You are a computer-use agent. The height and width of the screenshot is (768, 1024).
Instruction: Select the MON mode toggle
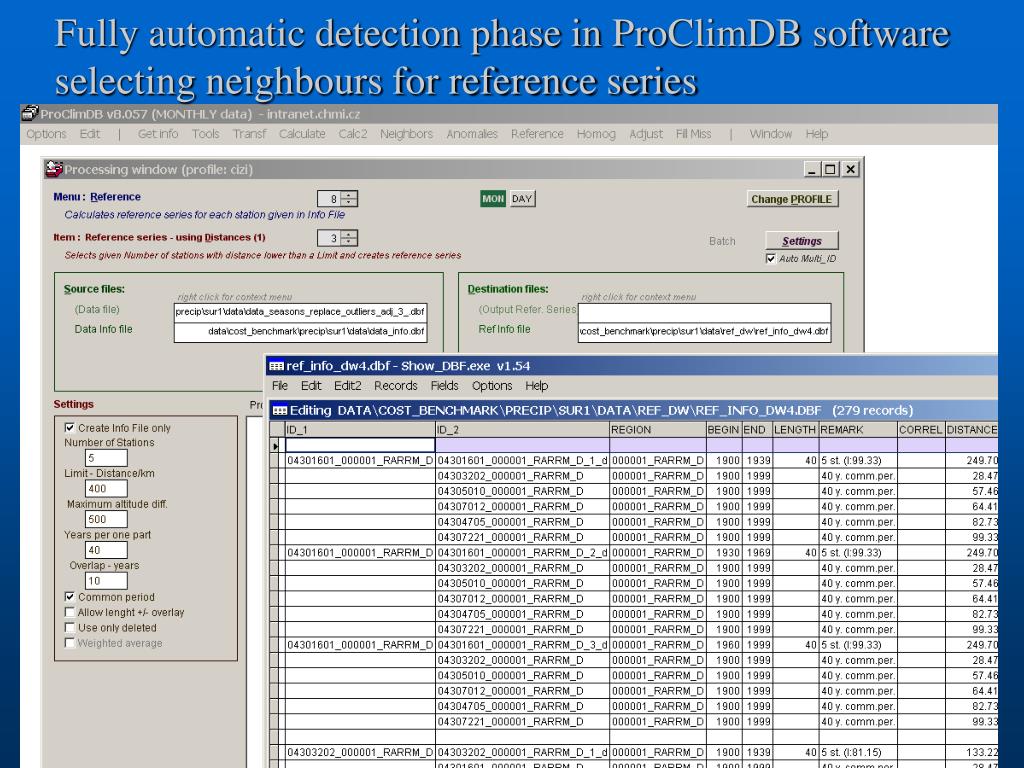pos(493,199)
